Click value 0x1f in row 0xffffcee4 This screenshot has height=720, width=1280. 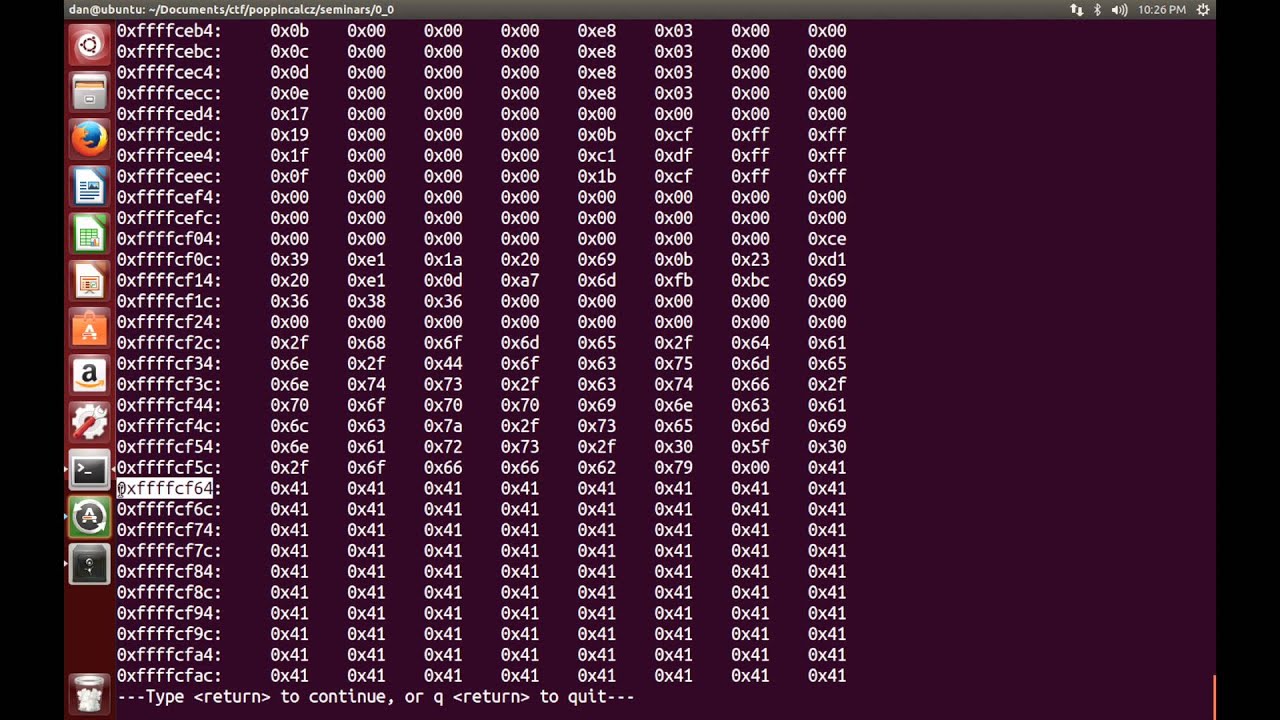tap(289, 156)
